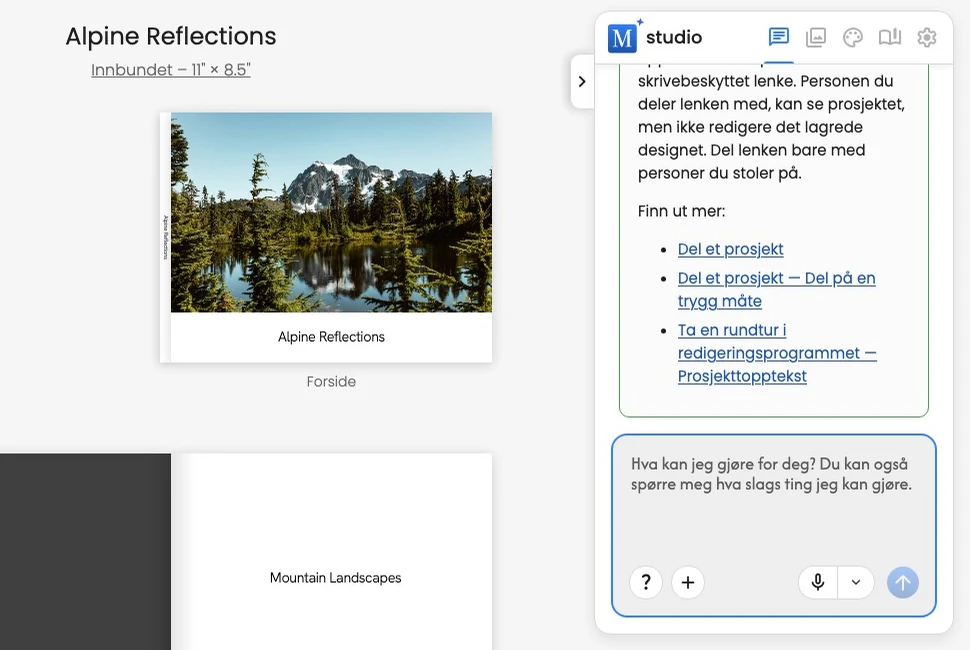Select the Alpine Reflections cover photo
This screenshot has width=970, height=650.
coord(331,212)
